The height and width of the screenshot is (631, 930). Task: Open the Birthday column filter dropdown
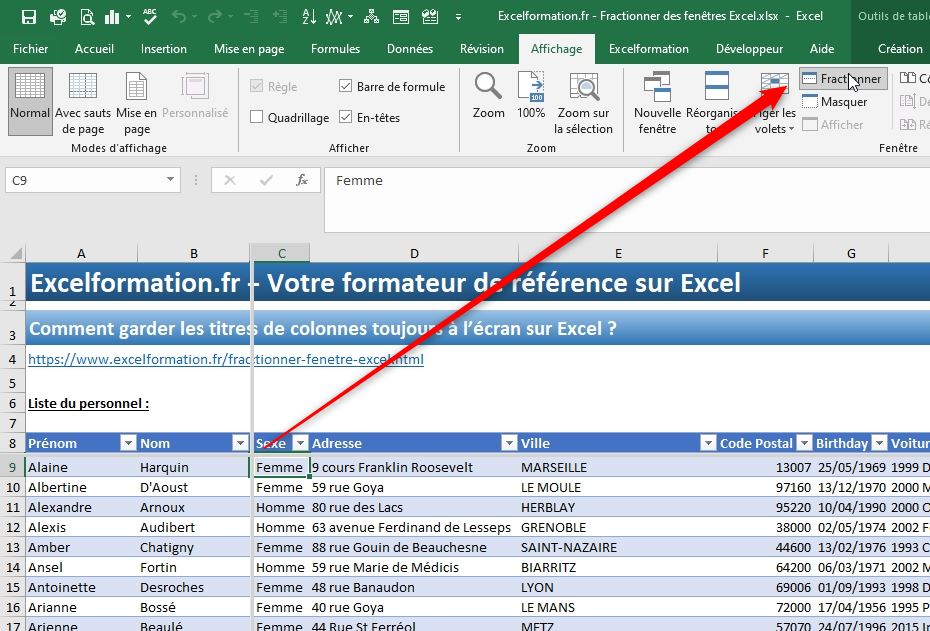click(x=880, y=443)
